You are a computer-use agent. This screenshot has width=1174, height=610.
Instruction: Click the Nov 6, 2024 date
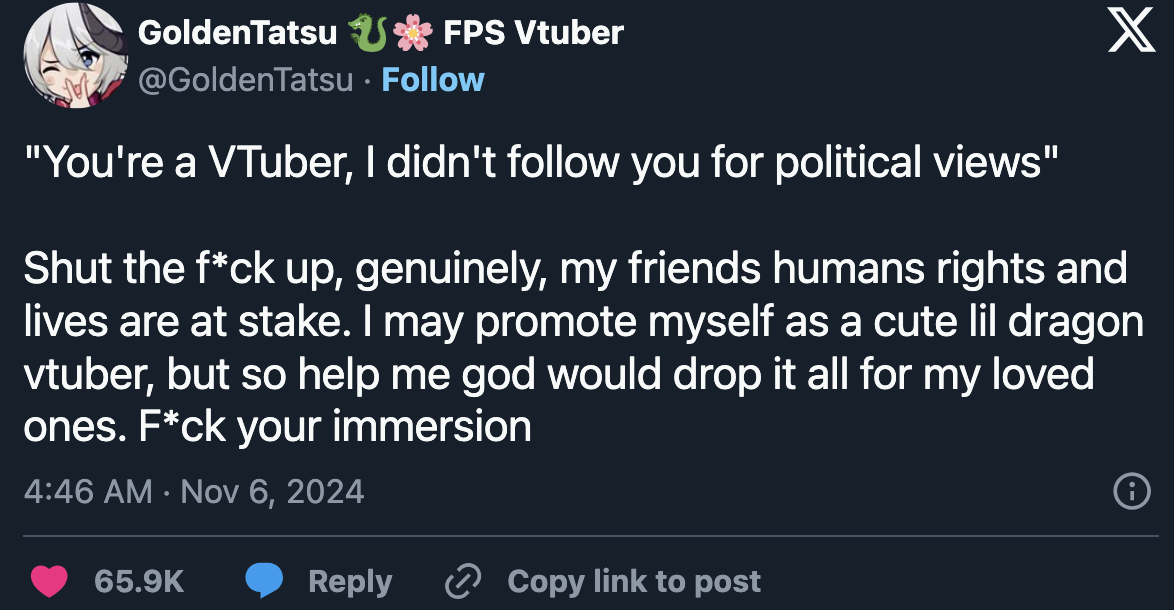click(x=272, y=492)
